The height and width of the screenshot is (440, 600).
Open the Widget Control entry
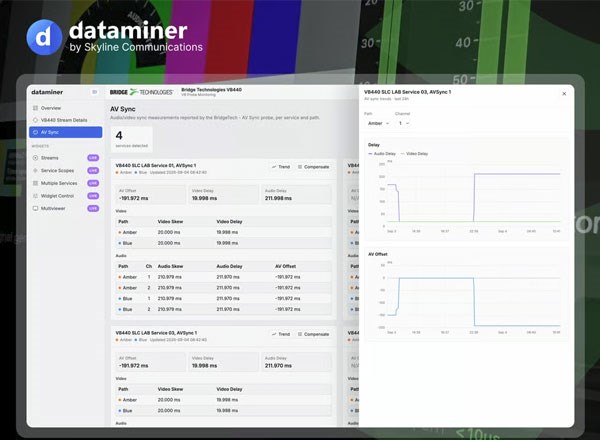pos(65,196)
